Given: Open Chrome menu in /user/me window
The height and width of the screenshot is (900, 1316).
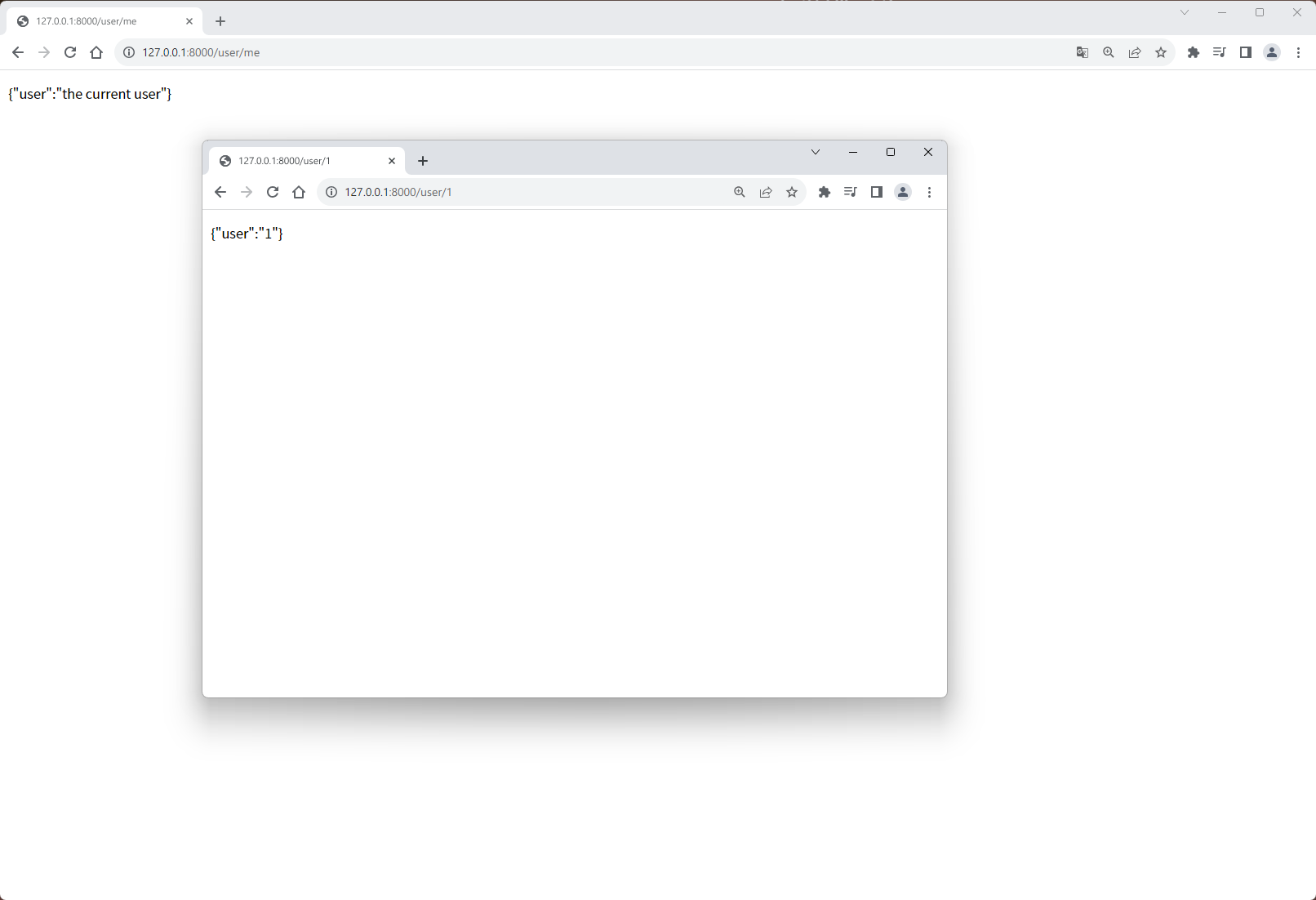Looking at the screenshot, I should tap(1298, 52).
